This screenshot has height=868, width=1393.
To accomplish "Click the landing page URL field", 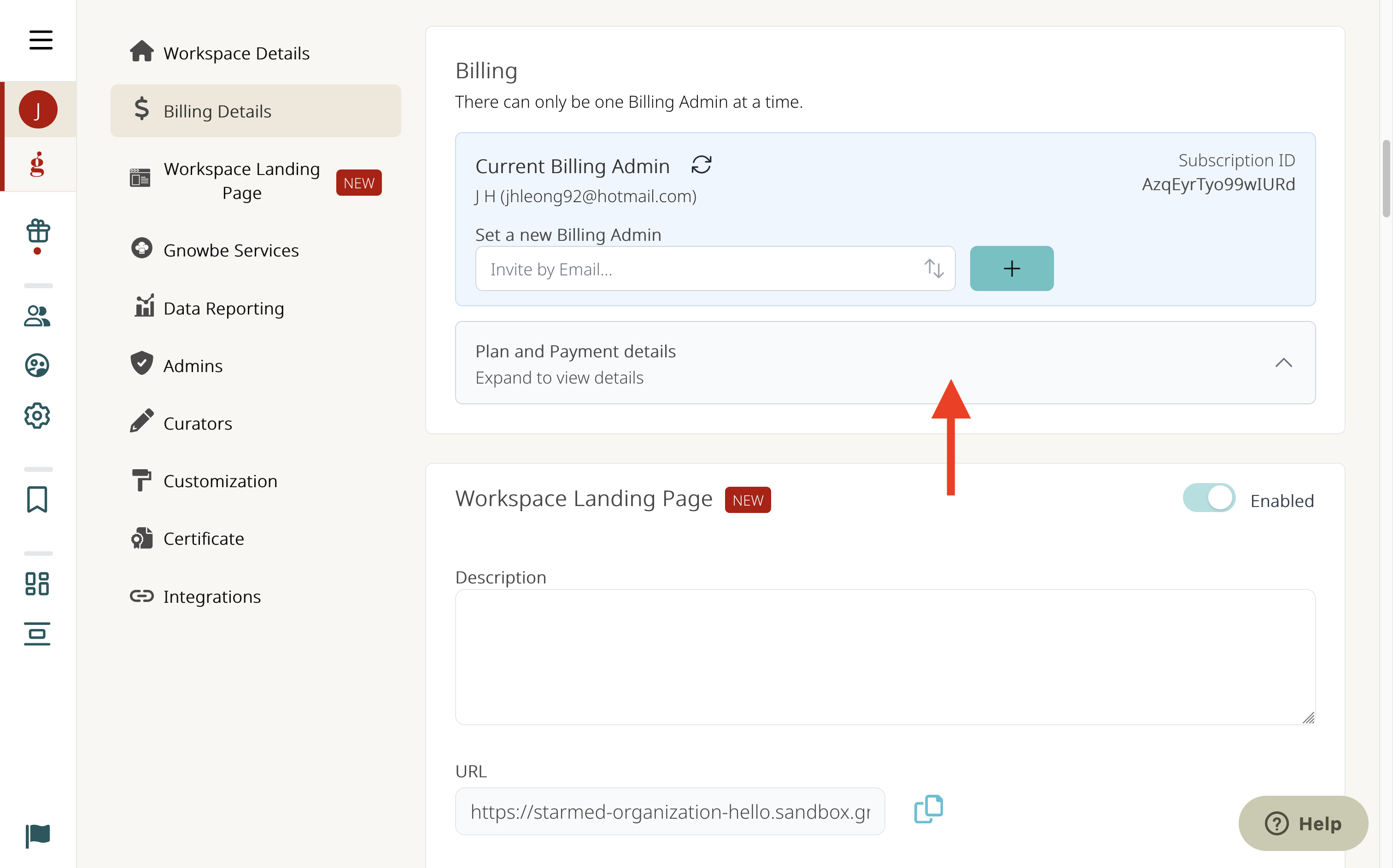I will [670, 811].
